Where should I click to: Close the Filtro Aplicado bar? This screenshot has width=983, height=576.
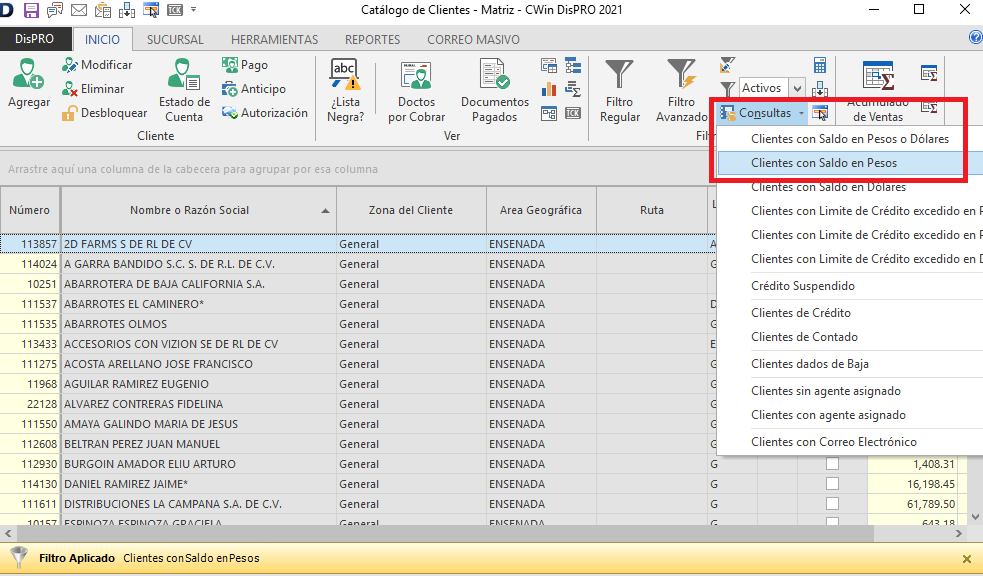(x=966, y=559)
